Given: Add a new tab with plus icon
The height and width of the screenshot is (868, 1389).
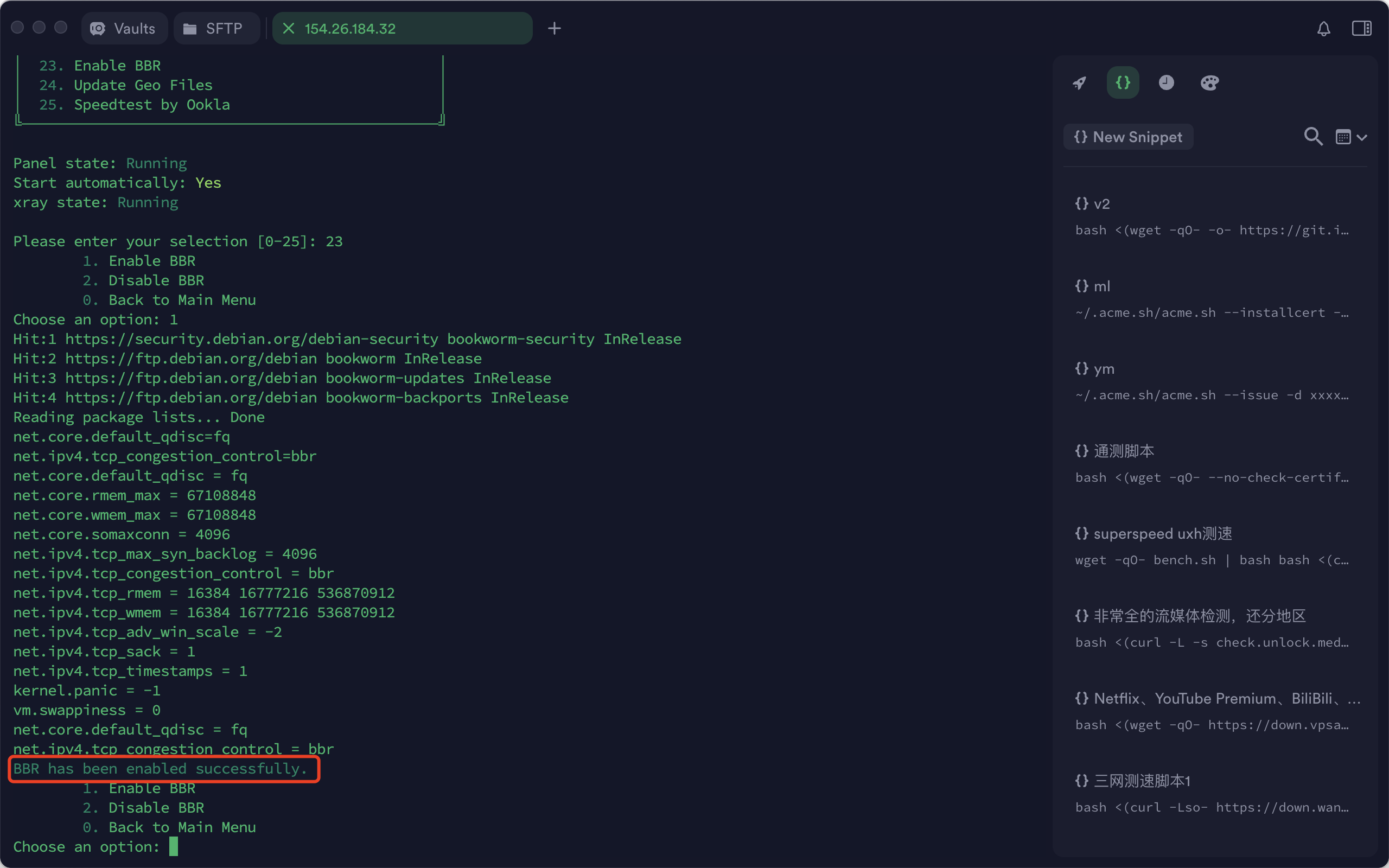Looking at the screenshot, I should (554, 29).
